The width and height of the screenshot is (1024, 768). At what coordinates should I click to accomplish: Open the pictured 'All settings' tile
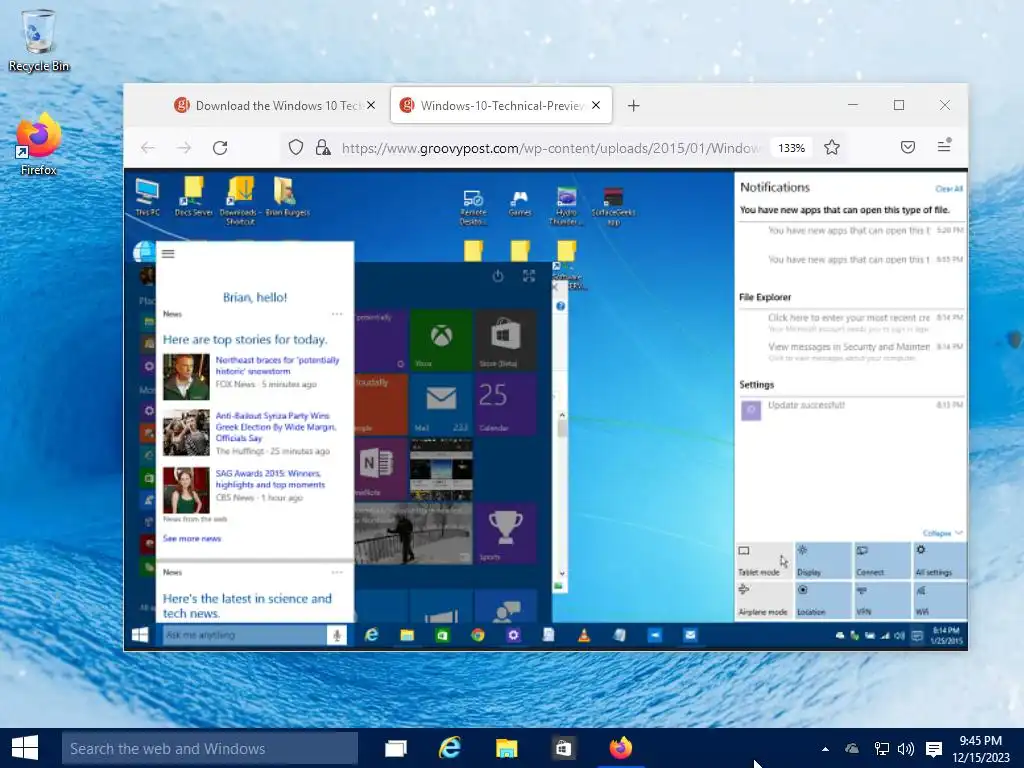pos(938,560)
